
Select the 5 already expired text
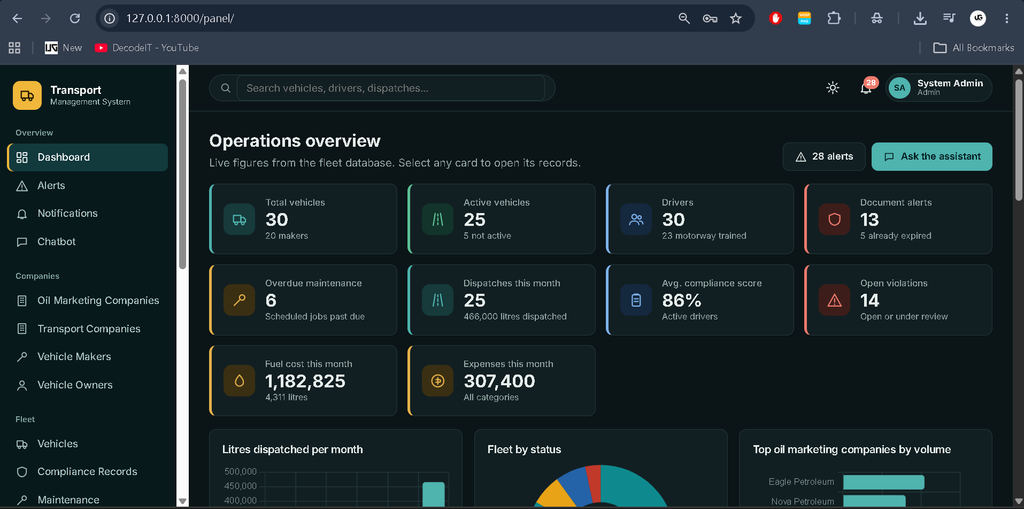895,236
